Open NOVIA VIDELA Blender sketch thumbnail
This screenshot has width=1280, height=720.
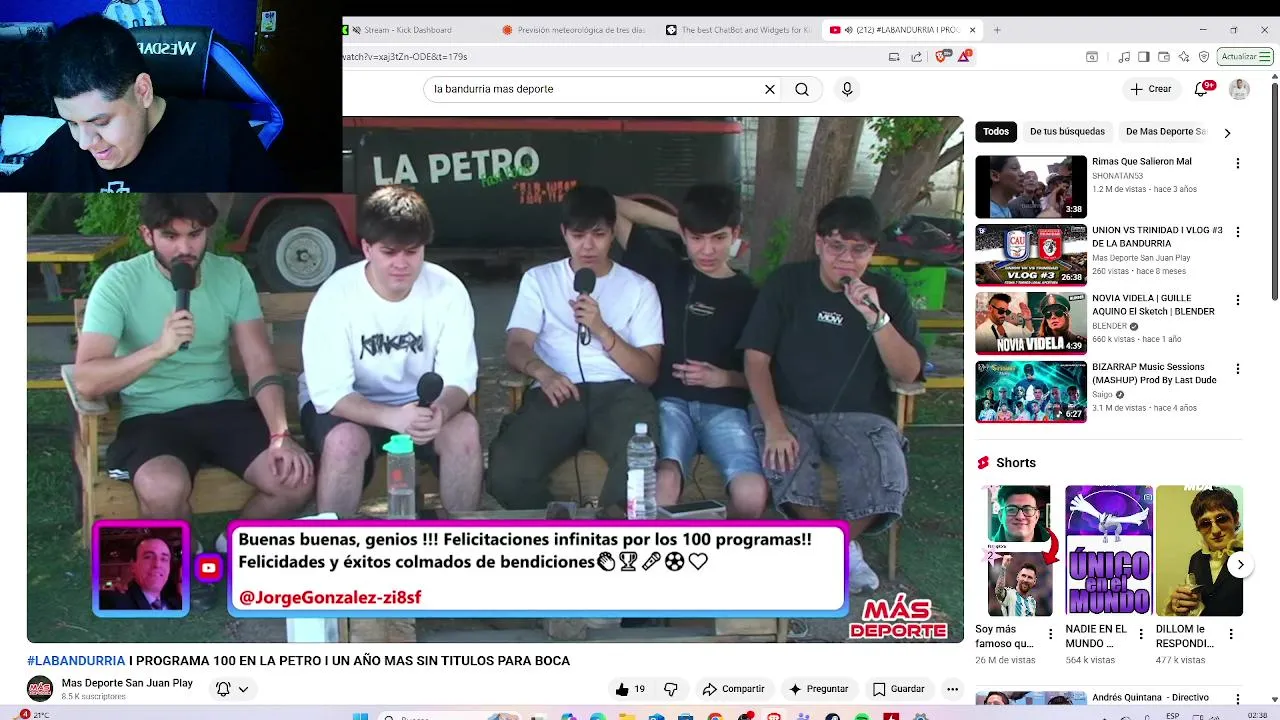tap(1031, 323)
